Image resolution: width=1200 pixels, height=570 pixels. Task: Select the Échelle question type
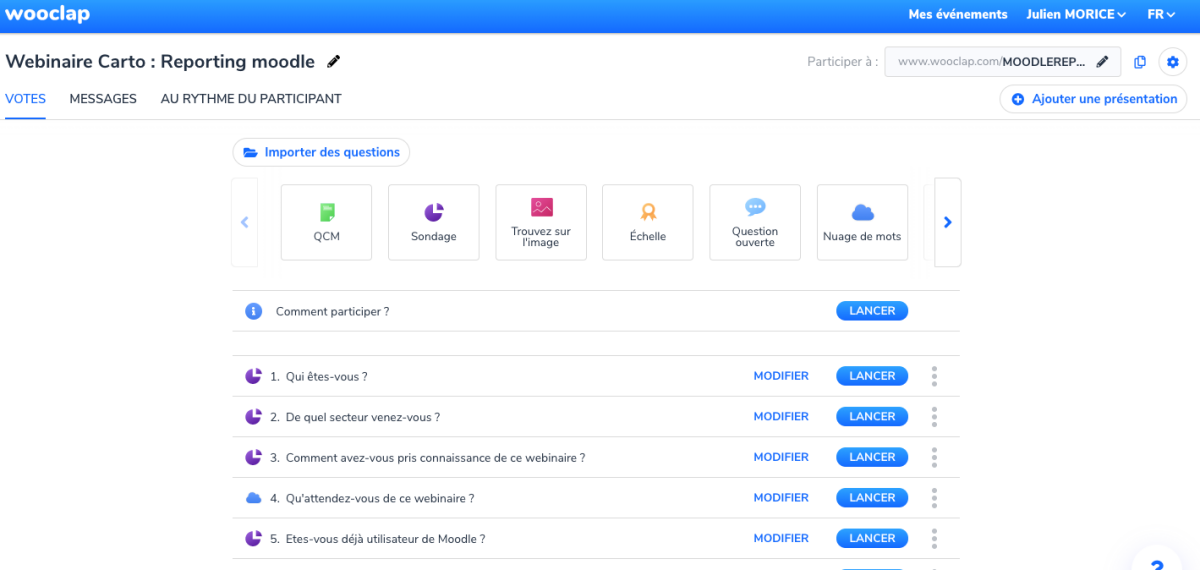point(648,222)
